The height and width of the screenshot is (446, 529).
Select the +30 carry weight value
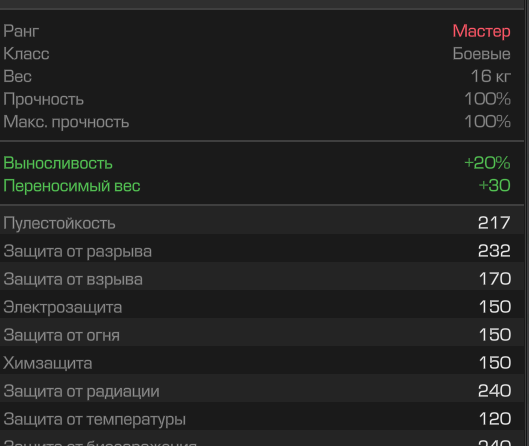click(494, 186)
